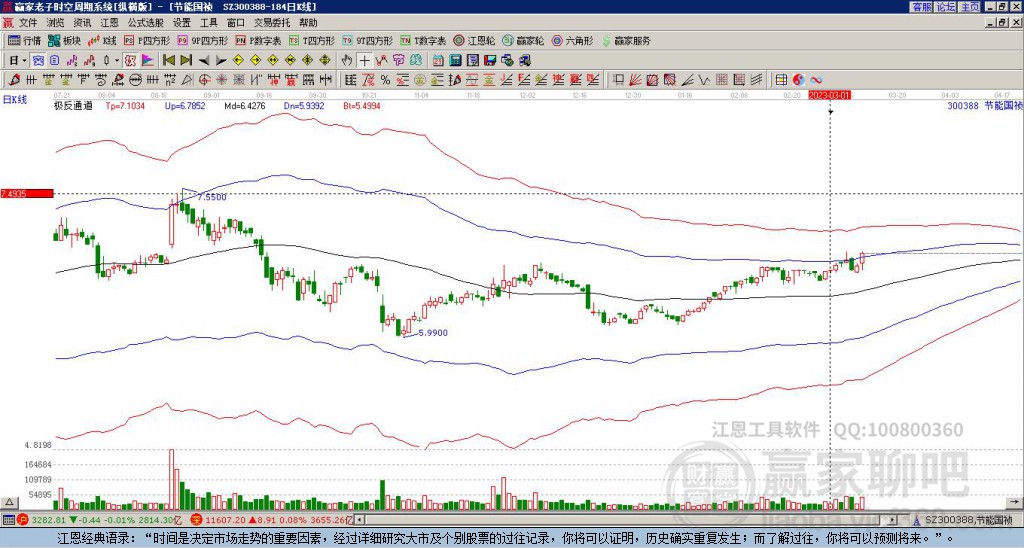Viewport: 1024px width, 548px height.
Task: Click the yin-yang icon
Action: (799, 80)
